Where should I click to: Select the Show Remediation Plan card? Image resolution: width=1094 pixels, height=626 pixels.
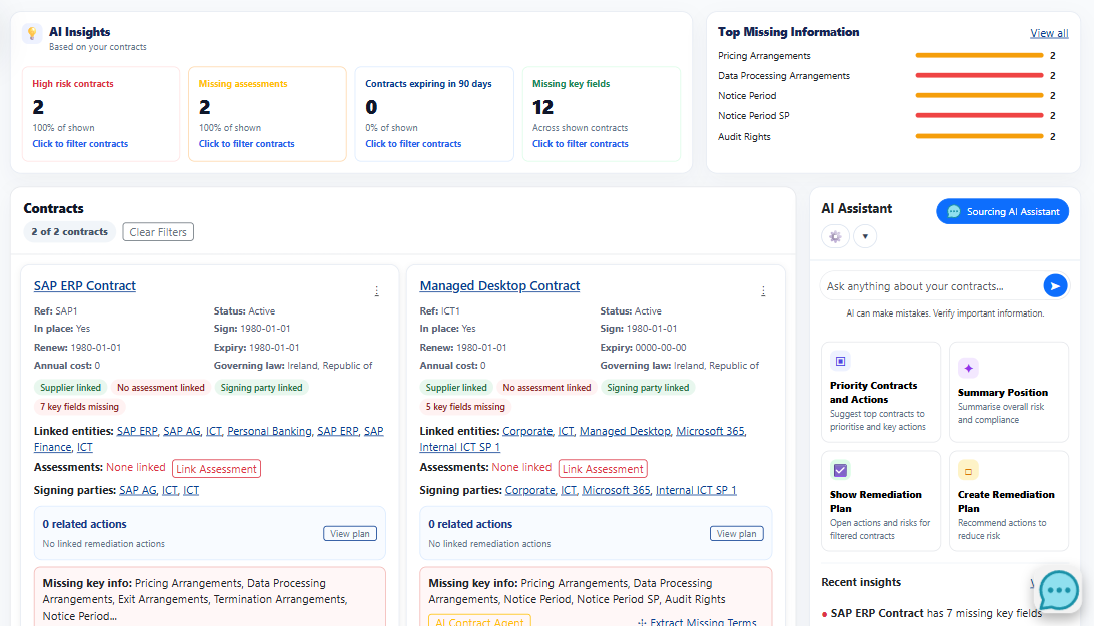point(881,501)
